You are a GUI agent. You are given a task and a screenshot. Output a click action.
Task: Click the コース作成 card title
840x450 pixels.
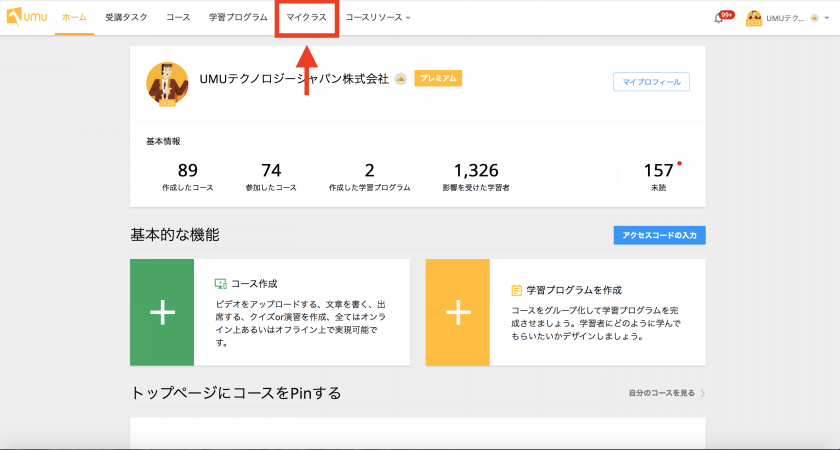click(254, 284)
